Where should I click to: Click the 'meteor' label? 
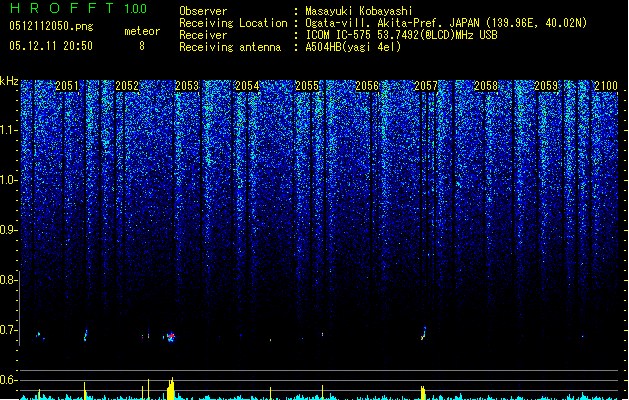[x=142, y=31]
